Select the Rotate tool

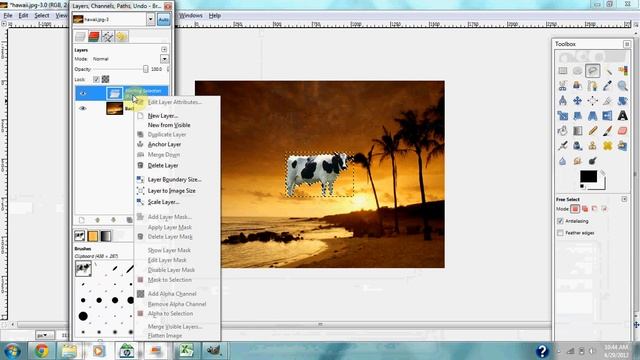tap(622, 101)
